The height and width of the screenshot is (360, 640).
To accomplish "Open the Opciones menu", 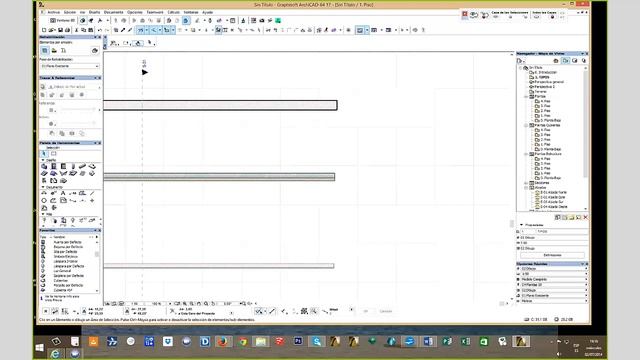I will click(x=135, y=12).
